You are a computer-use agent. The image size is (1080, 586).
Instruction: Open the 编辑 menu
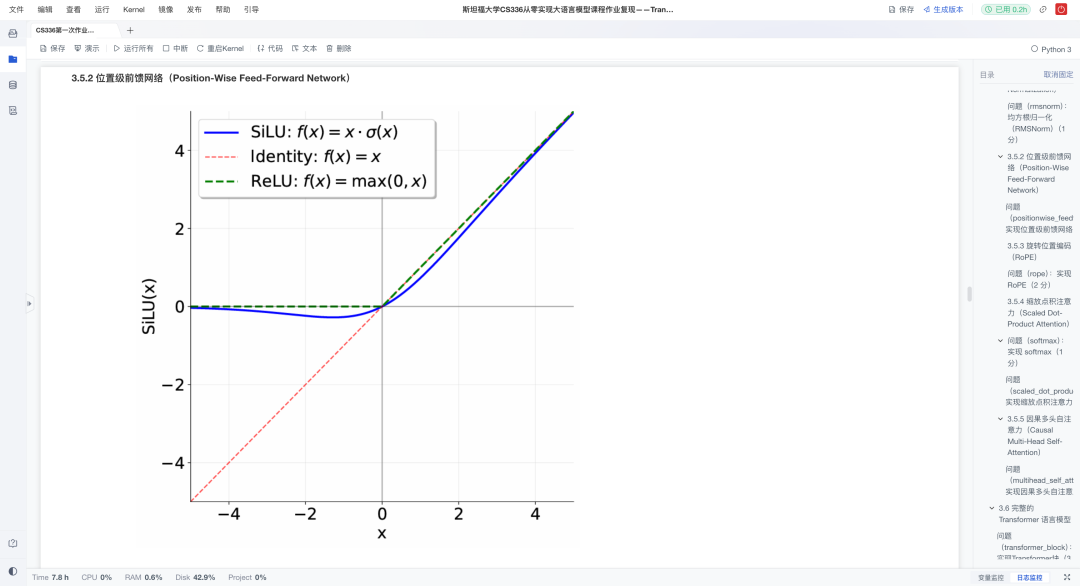[45, 10]
